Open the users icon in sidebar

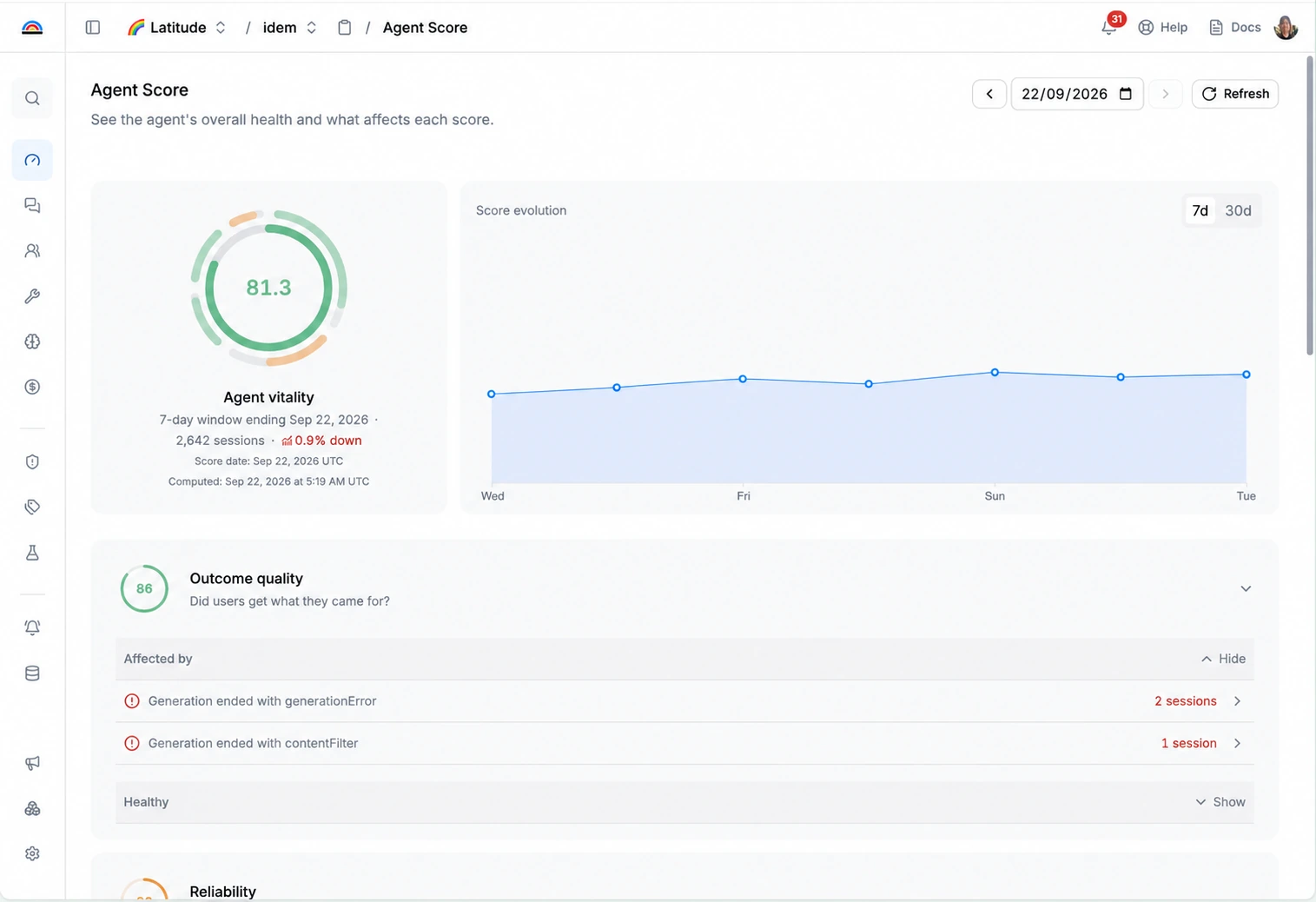click(x=32, y=251)
